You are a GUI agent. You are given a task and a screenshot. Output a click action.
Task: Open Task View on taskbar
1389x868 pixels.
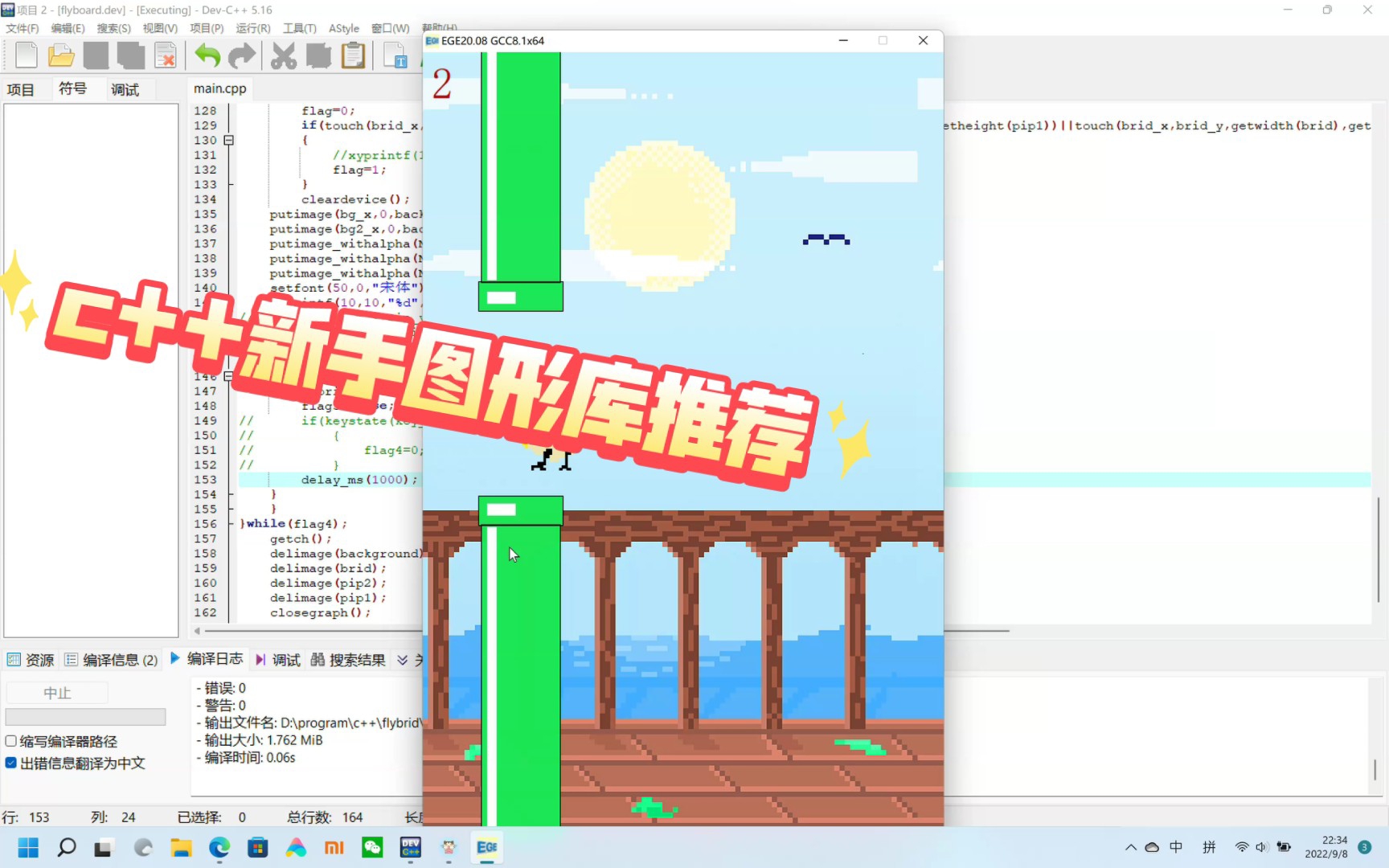coord(103,848)
